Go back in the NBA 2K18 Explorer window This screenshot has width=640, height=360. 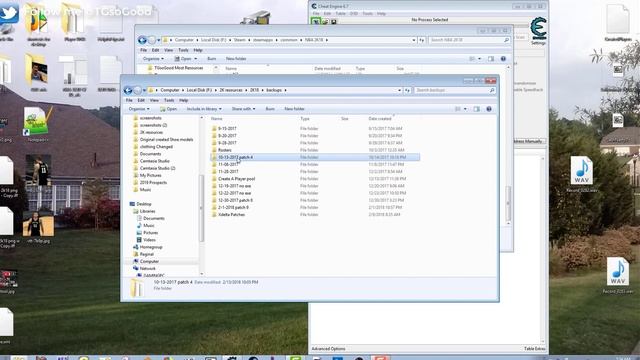click(x=142, y=40)
